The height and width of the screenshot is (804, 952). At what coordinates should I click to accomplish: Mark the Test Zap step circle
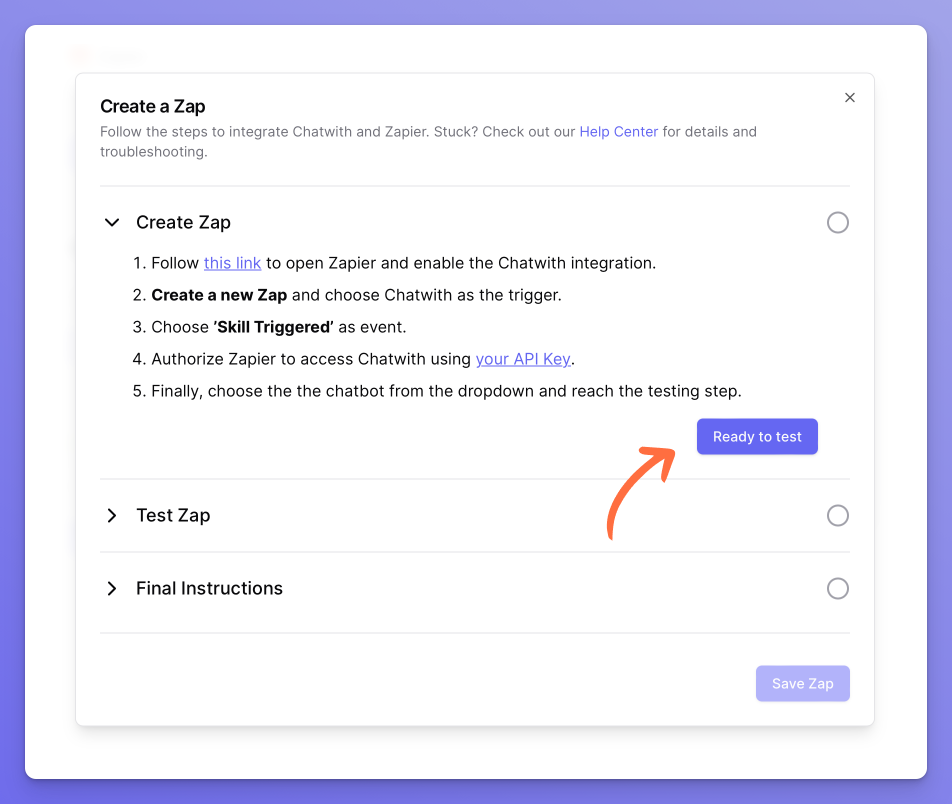(838, 516)
